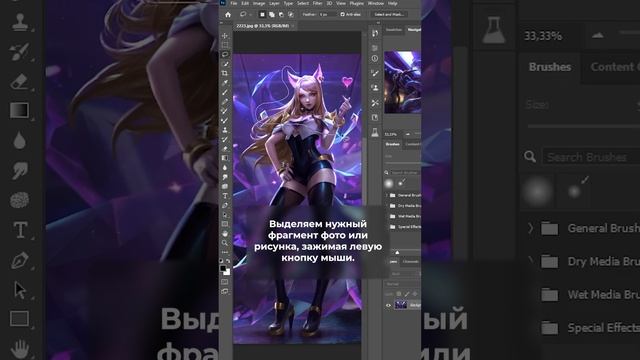Click the Select and Mask button
640x360 pixels.
point(389,14)
